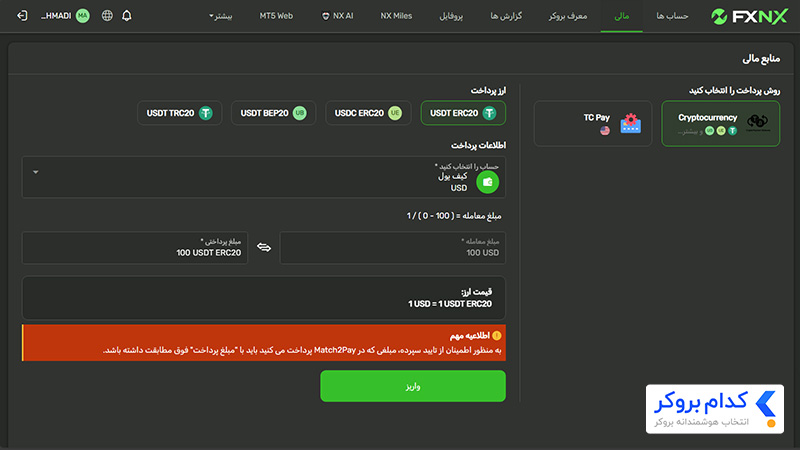Click the logout arrow icon
This screenshot has height=450, width=800.
(x=22, y=16)
